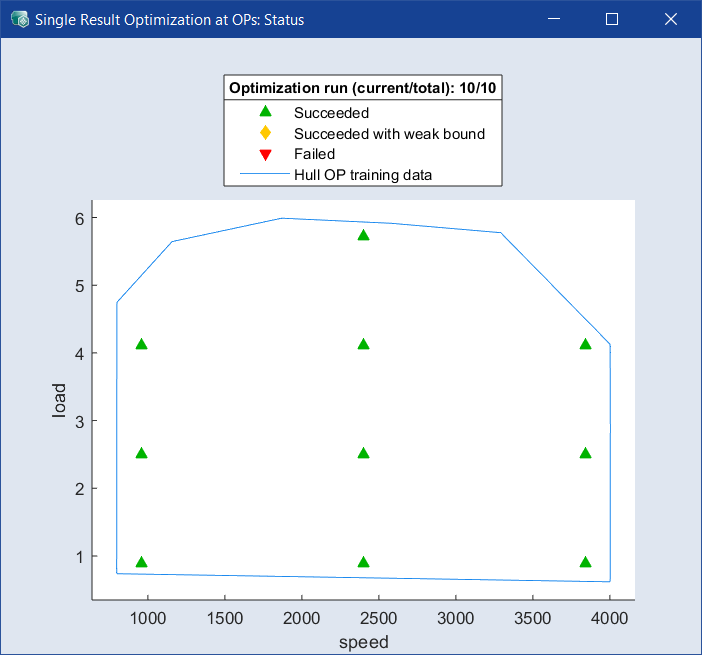702x655 pixels.
Task: Click the 'load' y-axis label
Action: click(59, 400)
